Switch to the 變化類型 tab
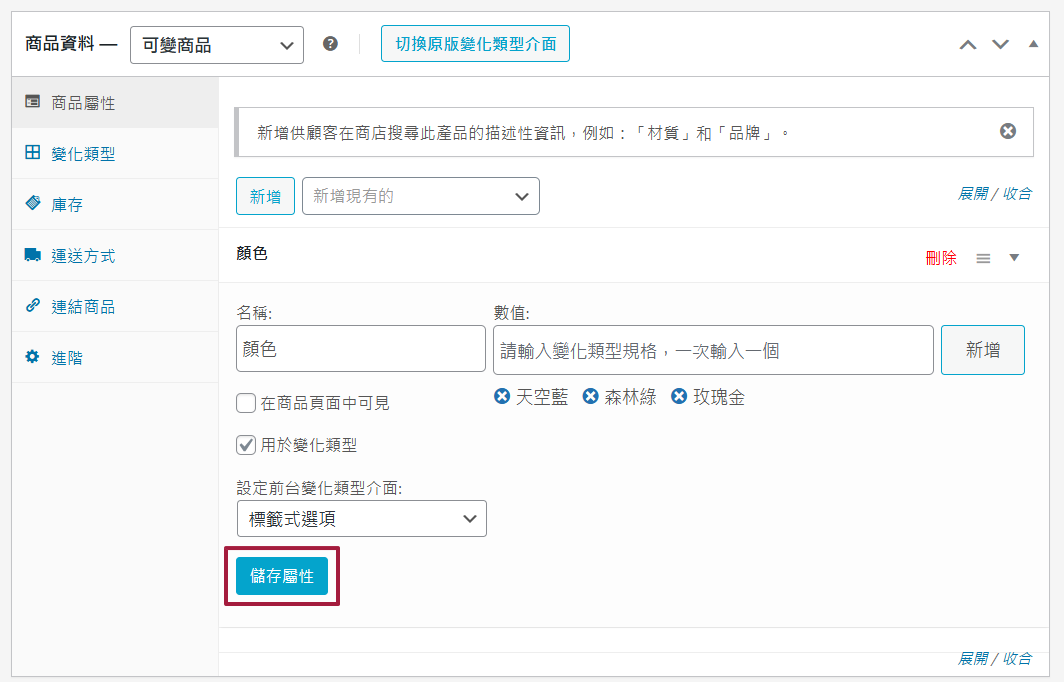The width and height of the screenshot is (1064, 682). click(x=83, y=154)
